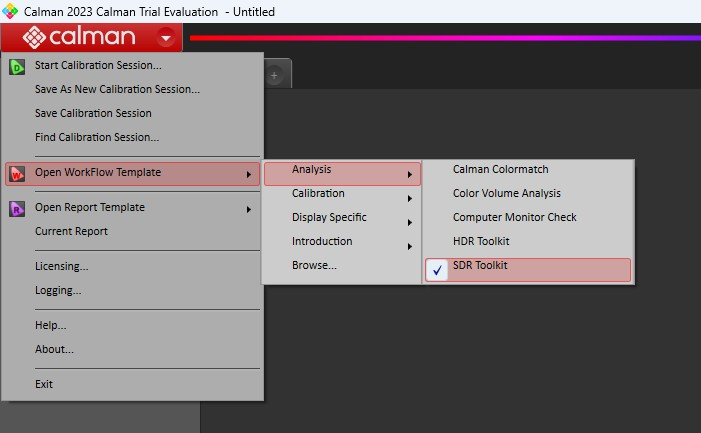Expand the Introduction submenu arrow

[410, 246]
